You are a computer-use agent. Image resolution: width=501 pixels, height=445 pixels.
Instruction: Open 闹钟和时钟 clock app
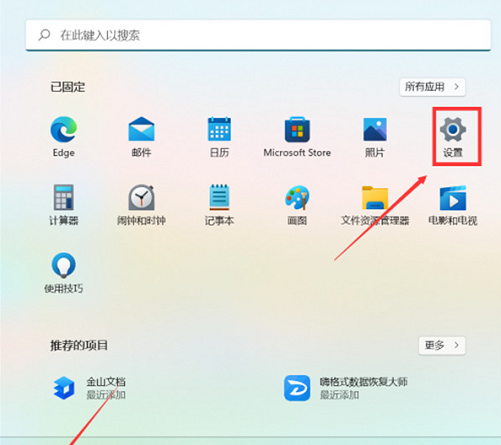tap(141, 205)
